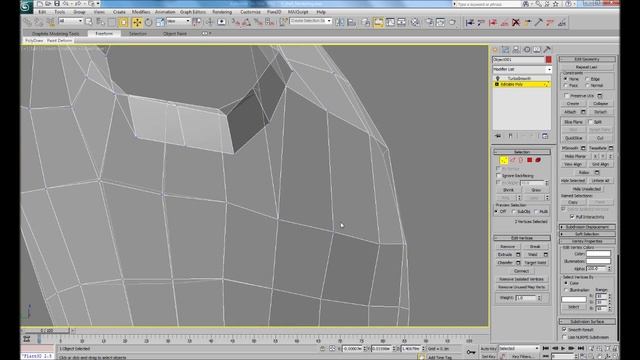Select Illumination under Select Vertices By

tap(566, 290)
